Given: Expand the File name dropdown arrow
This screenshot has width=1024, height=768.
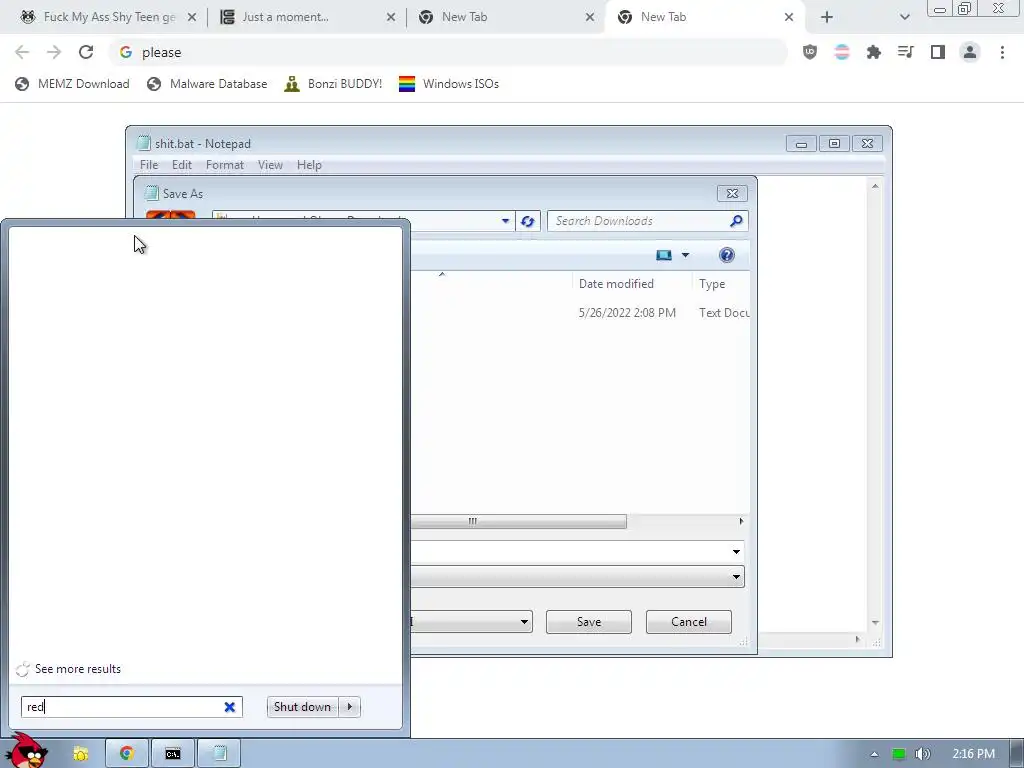Looking at the screenshot, I should click(736, 552).
